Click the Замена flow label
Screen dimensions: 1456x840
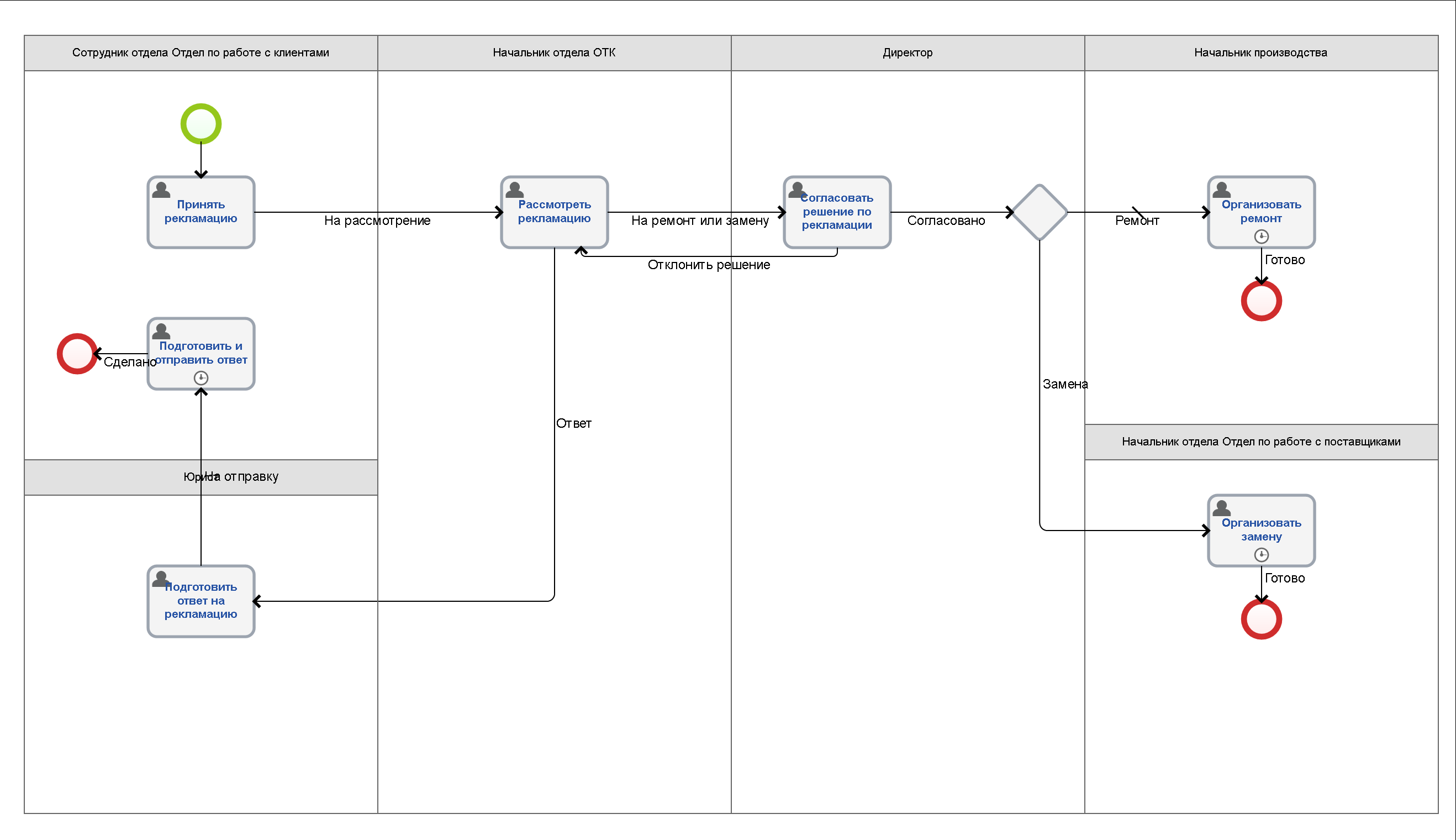(1064, 384)
